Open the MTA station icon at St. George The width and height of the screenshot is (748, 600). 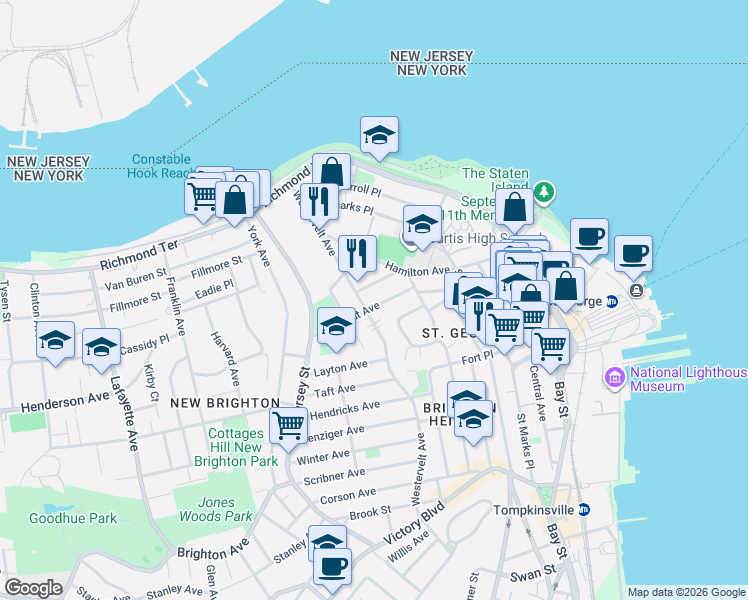coord(612,301)
